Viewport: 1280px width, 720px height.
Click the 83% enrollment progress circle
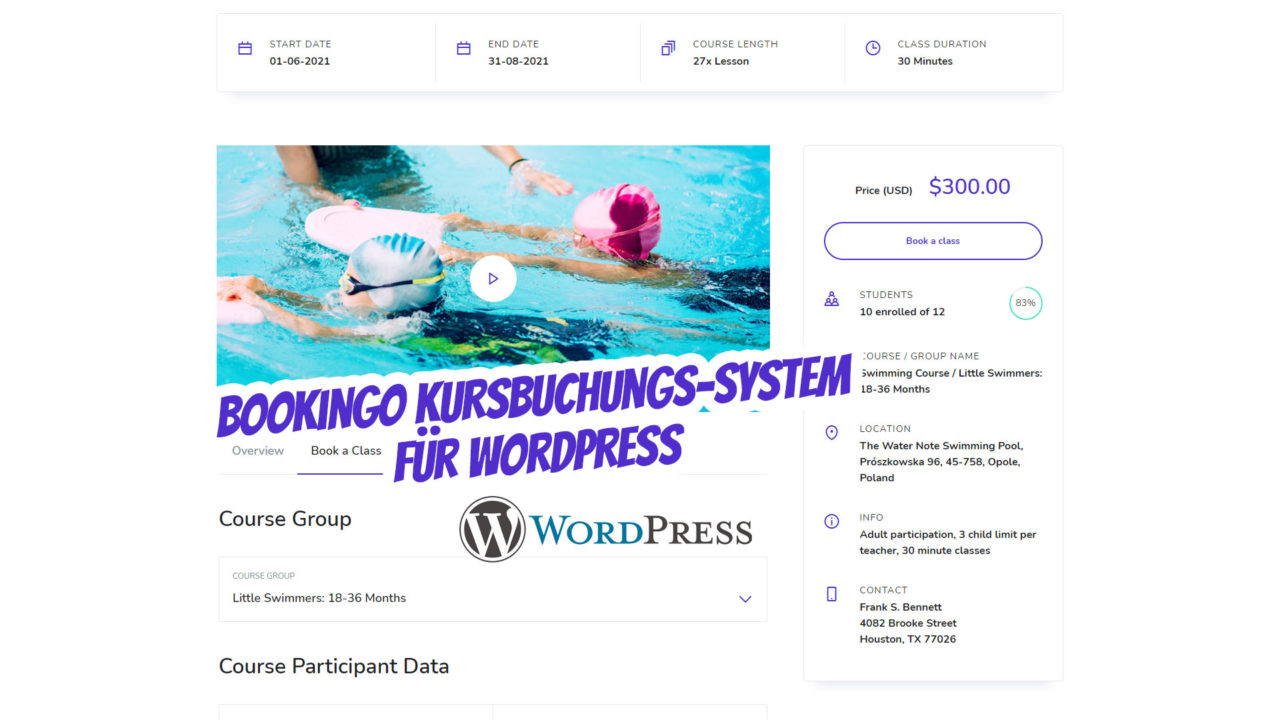pyautogui.click(x=1025, y=303)
